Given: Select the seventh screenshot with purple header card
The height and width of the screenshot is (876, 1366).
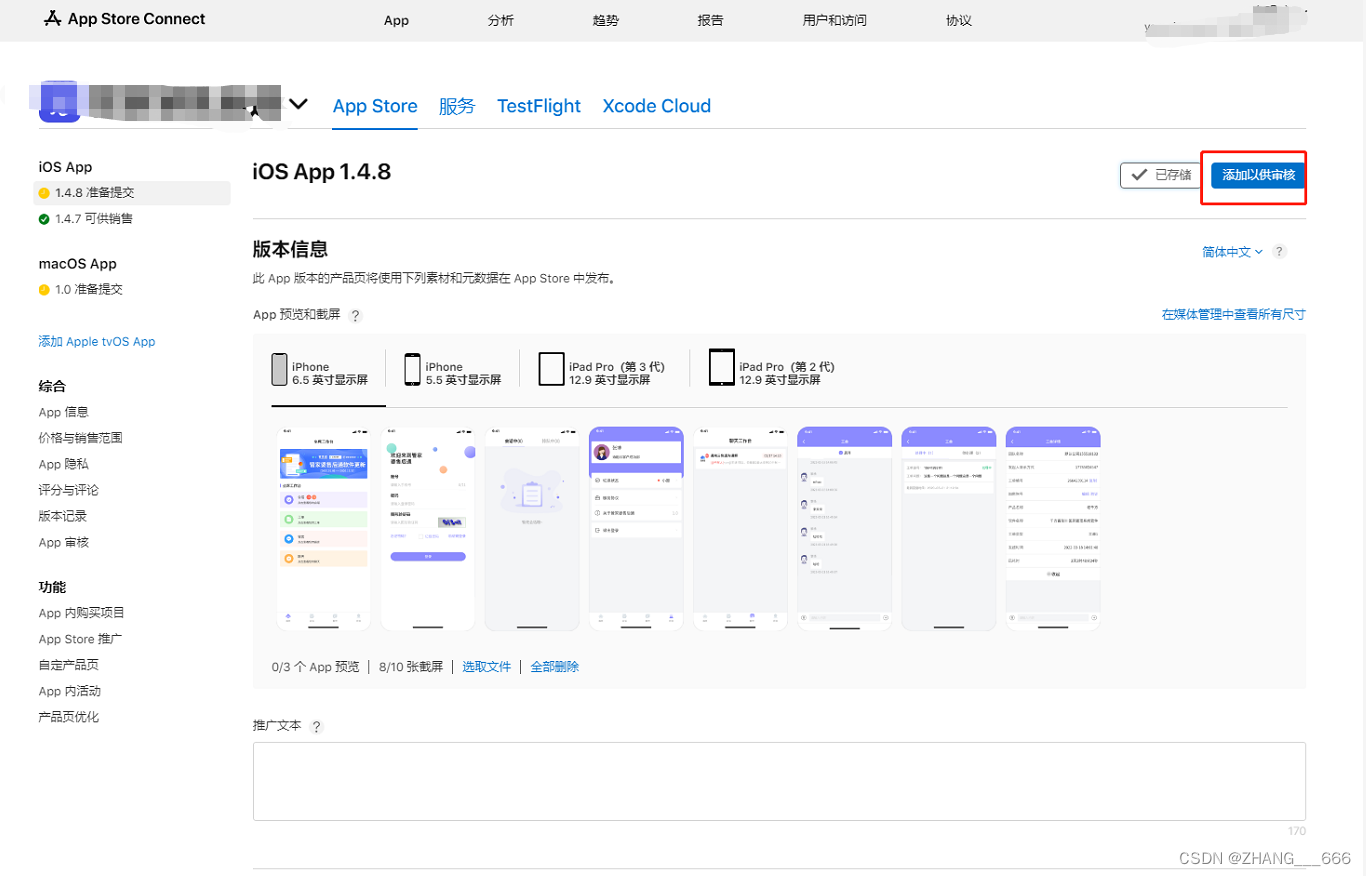Looking at the screenshot, I should click(x=948, y=529).
